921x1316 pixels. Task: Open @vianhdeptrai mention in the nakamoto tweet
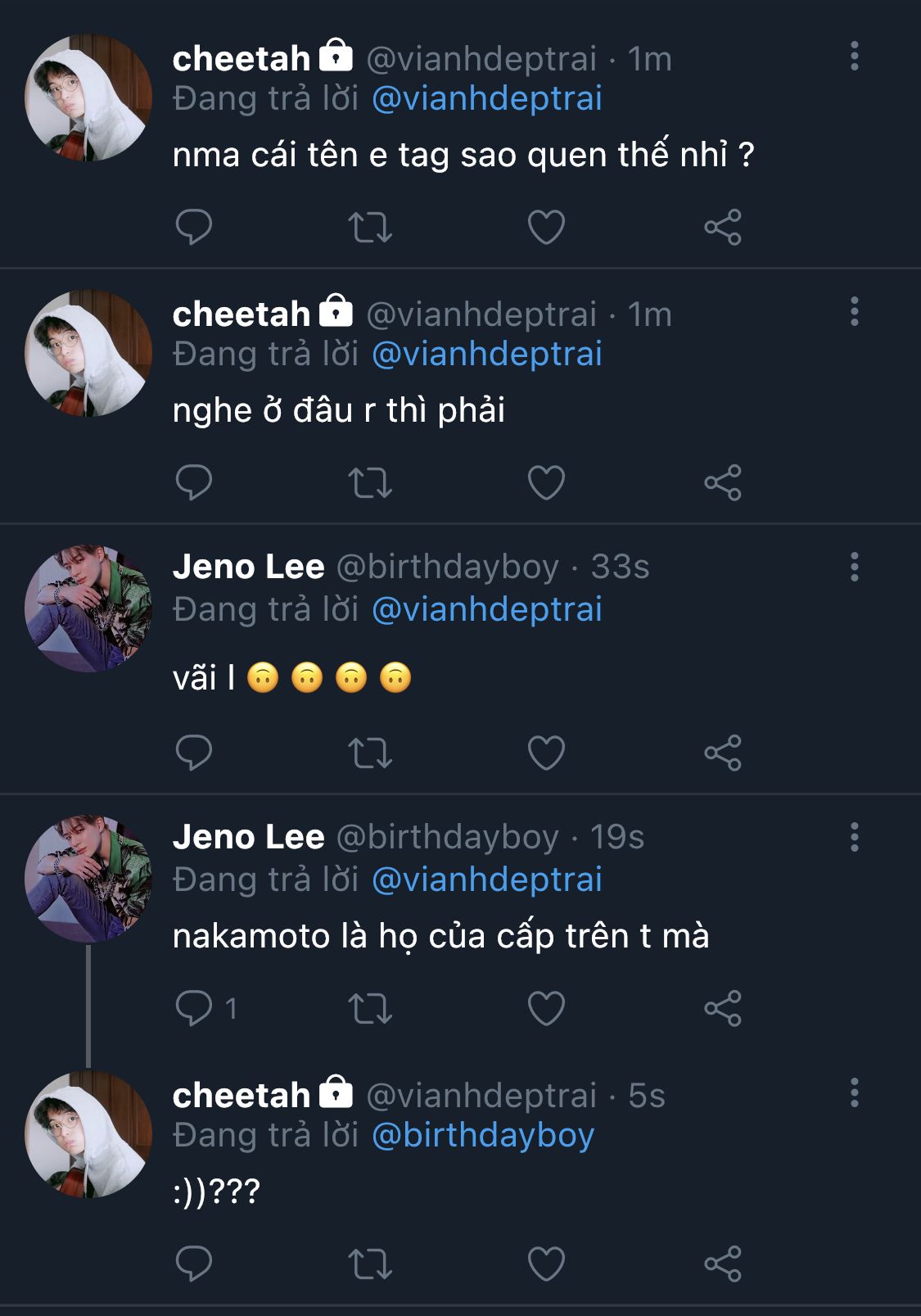pos(487,880)
